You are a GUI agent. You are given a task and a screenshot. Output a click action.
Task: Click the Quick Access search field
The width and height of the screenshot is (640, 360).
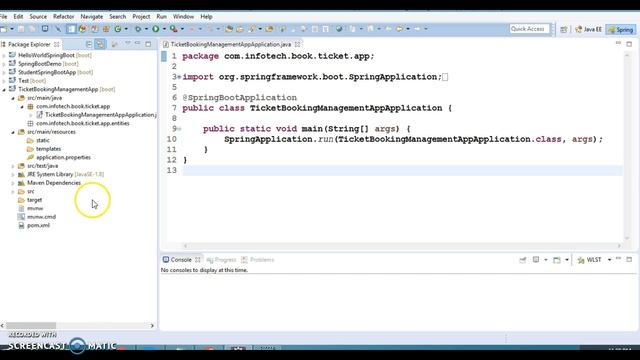(x=529, y=29)
